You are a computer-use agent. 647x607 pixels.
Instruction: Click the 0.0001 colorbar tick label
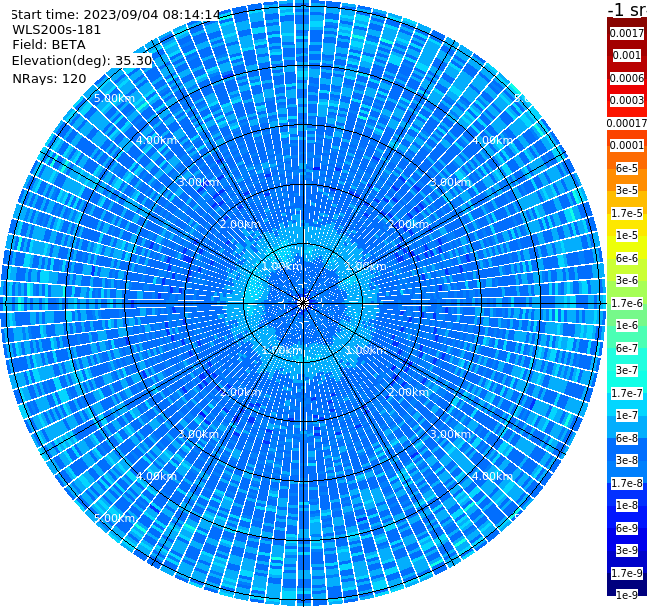[627, 145]
